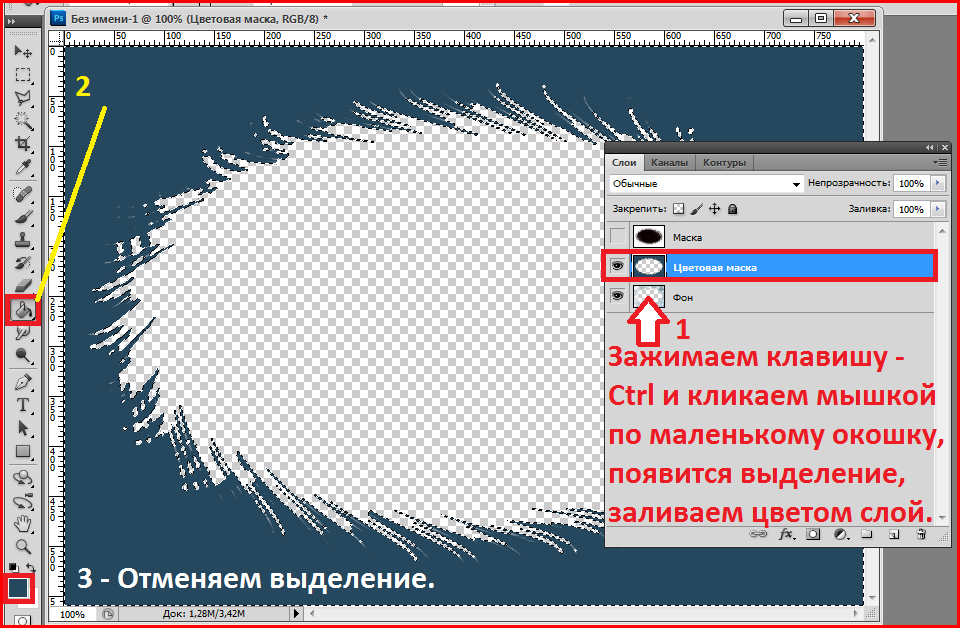Swap foreground and background colors

[31, 568]
